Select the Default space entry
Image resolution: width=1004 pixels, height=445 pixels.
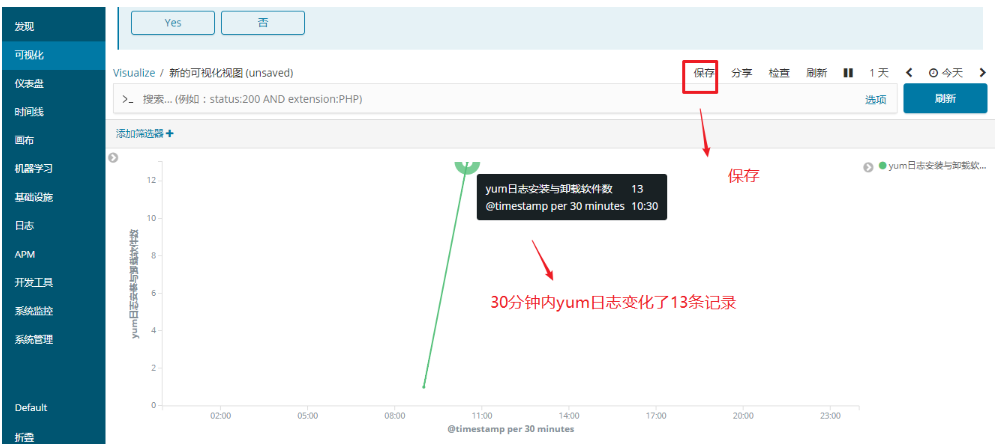(x=31, y=408)
